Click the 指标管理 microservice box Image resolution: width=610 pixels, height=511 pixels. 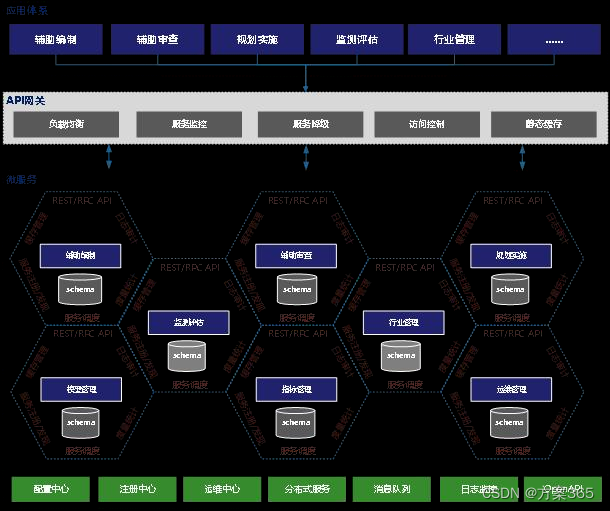pos(296,389)
